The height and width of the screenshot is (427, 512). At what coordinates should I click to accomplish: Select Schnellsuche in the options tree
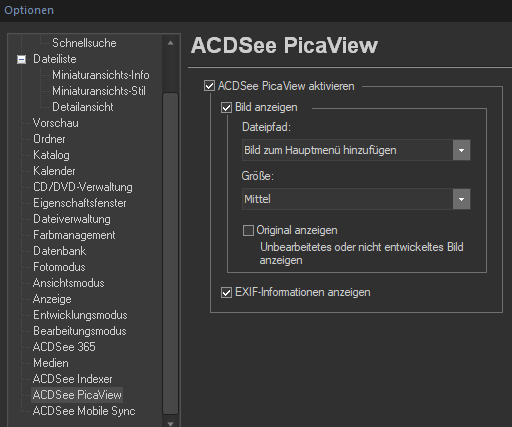coord(84,43)
